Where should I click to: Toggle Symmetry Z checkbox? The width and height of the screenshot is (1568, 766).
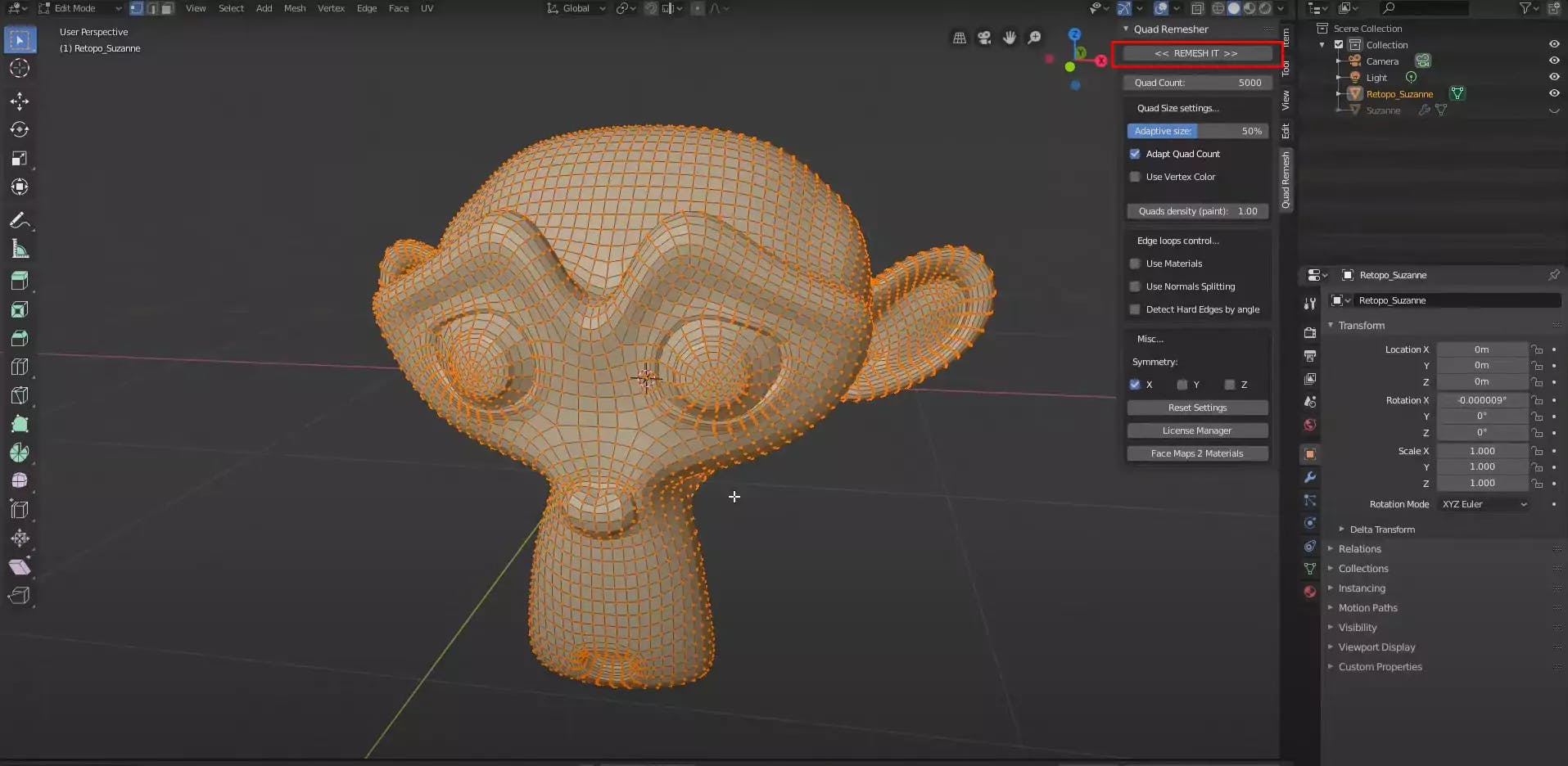[1230, 385]
